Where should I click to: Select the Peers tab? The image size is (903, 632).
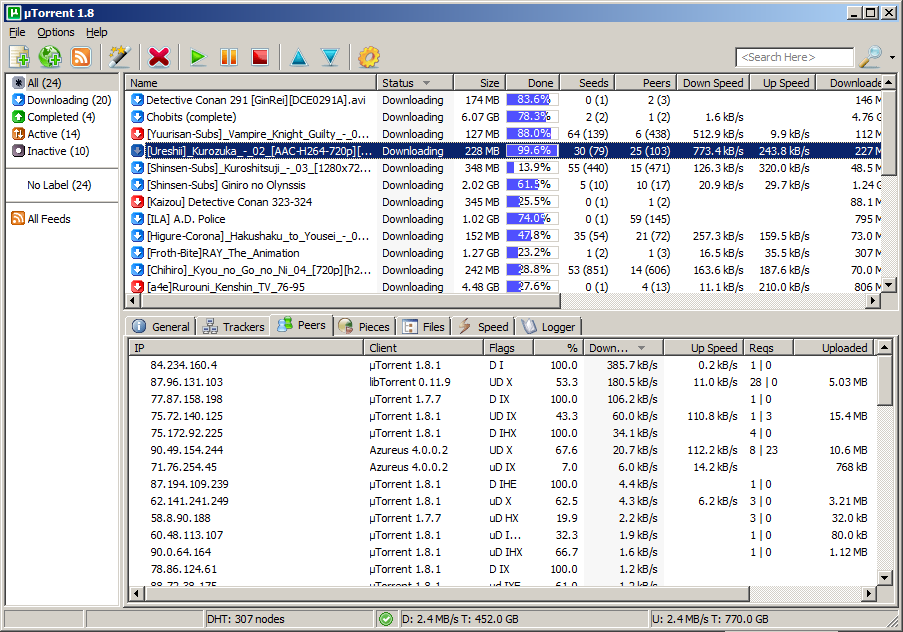click(x=301, y=325)
